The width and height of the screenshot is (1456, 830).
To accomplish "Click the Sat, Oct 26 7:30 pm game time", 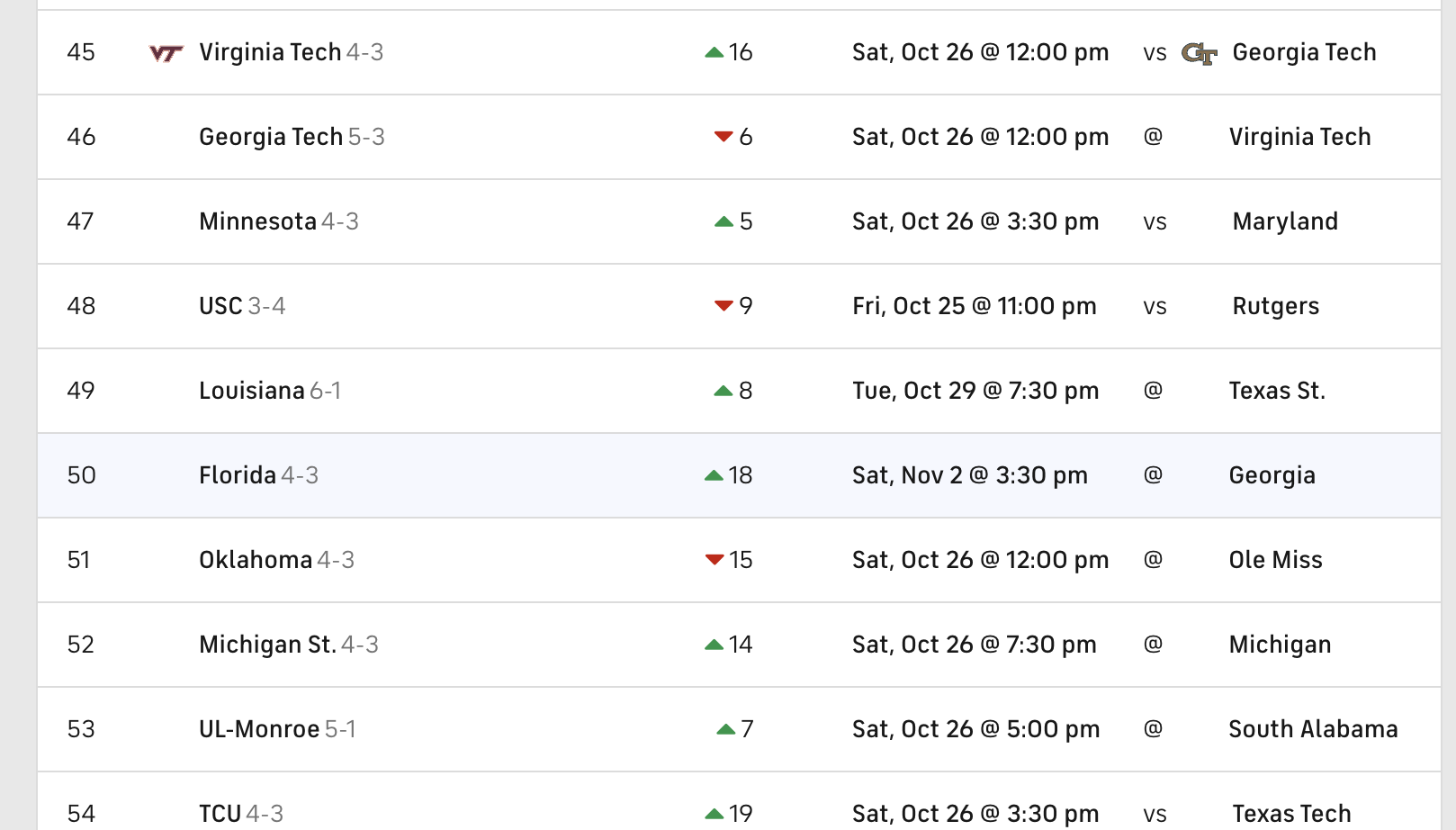I will click(x=974, y=645).
